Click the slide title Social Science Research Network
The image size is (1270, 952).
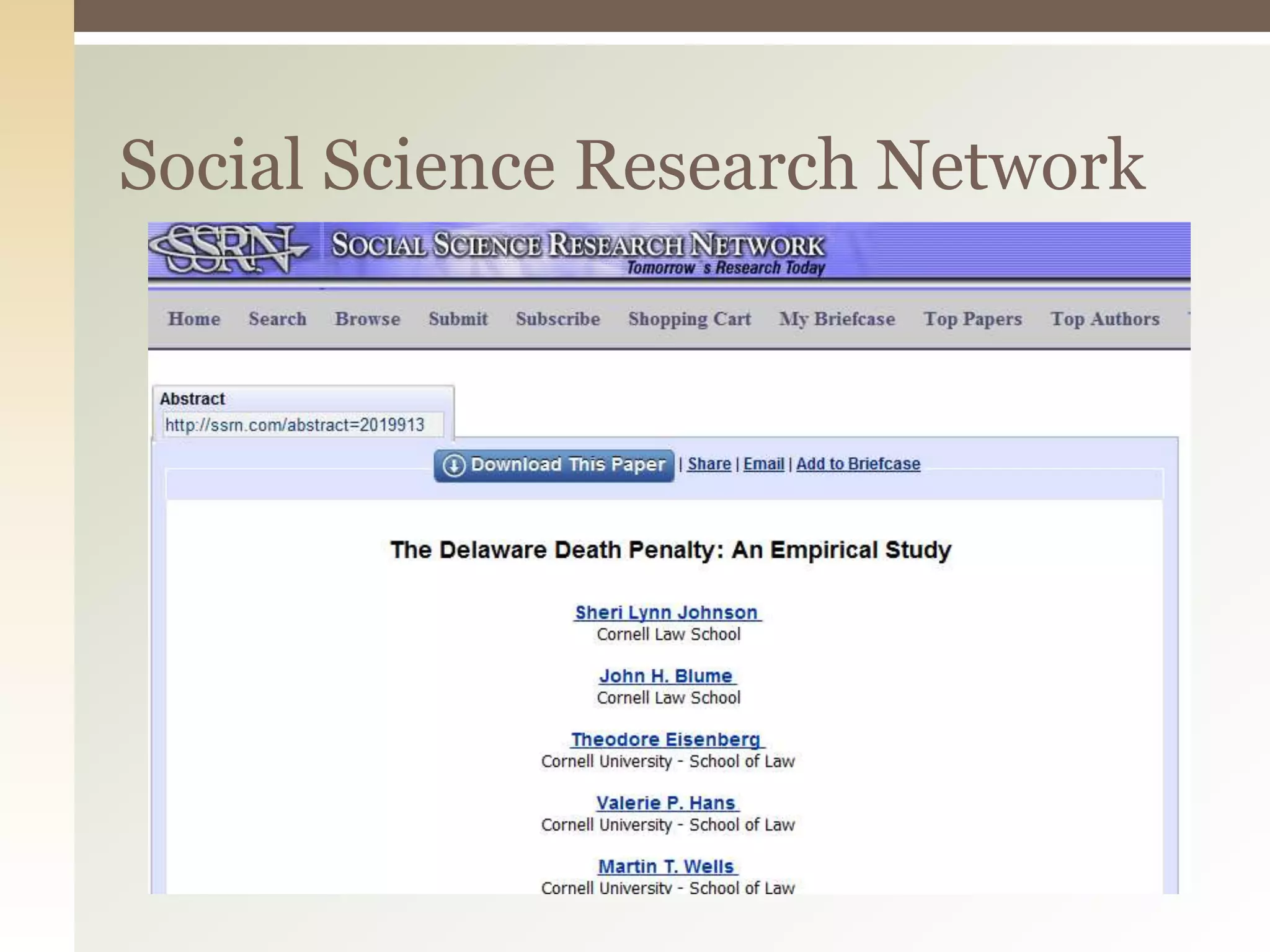pos(632,164)
